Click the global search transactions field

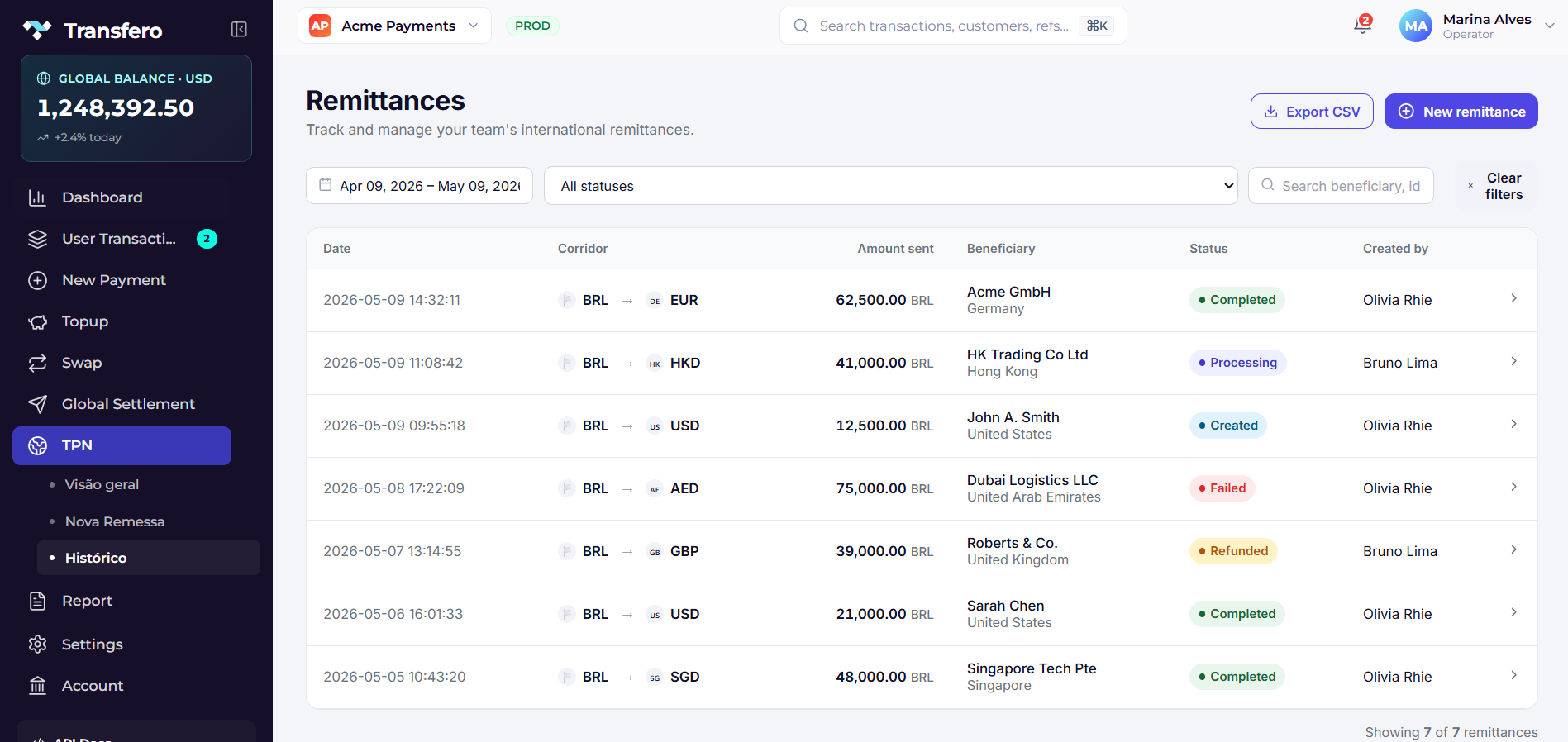click(953, 26)
